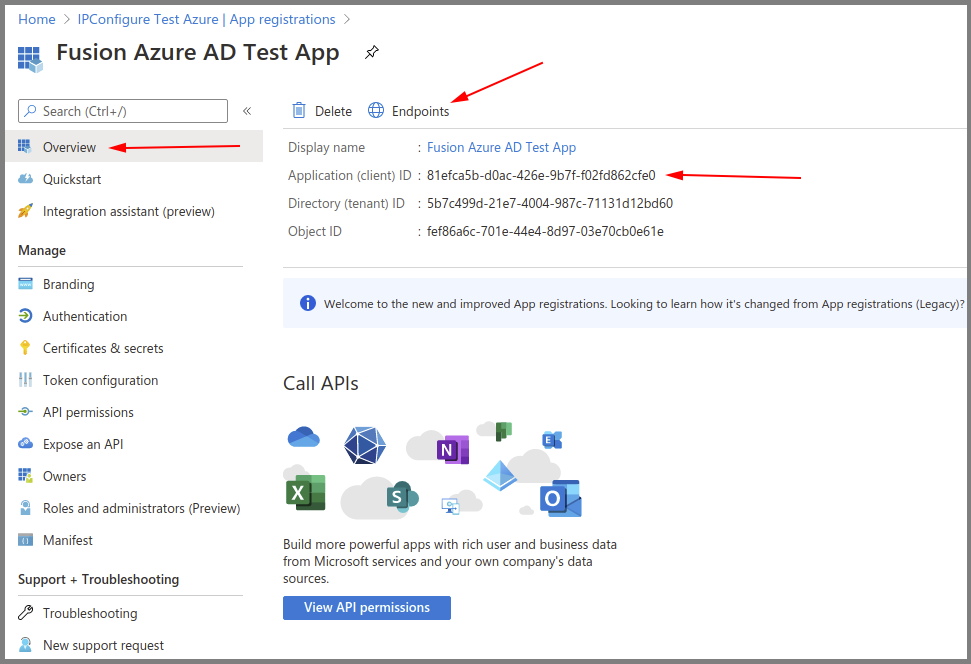Click the Object ID value

[545, 231]
